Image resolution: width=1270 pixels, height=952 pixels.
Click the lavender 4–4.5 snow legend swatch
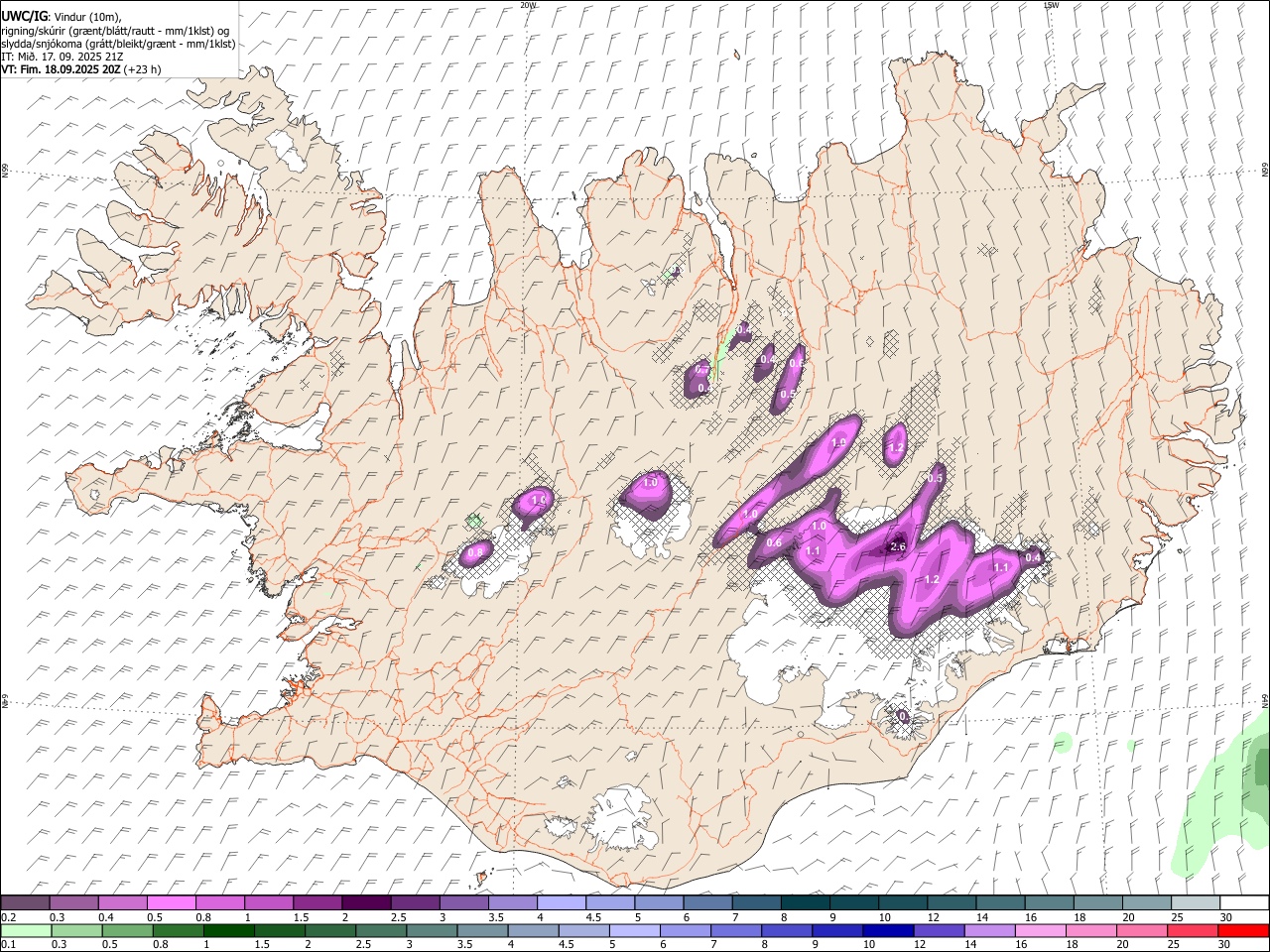coord(562,903)
